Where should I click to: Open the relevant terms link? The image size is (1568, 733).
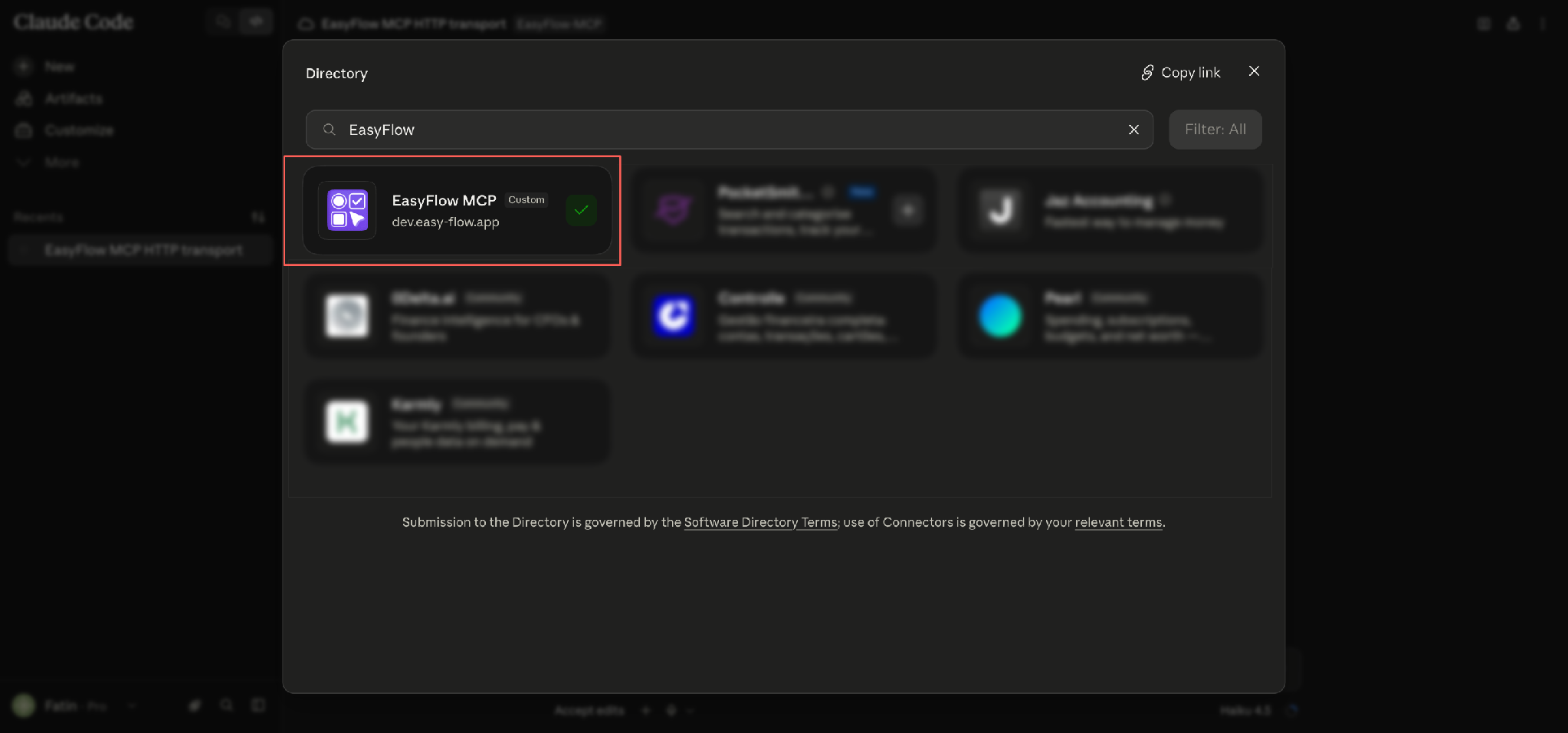pos(1118,522)
